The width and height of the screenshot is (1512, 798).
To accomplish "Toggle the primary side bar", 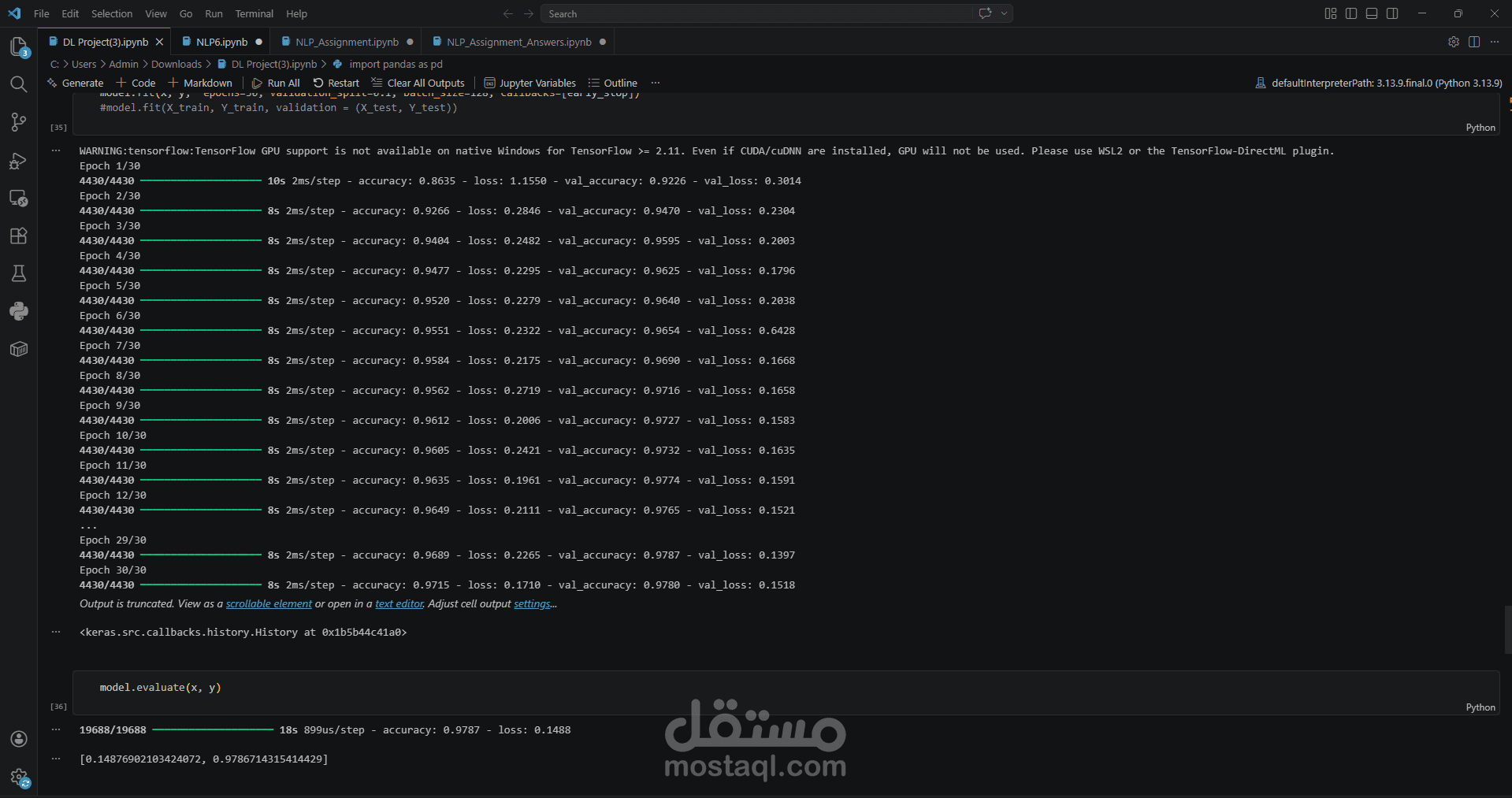I will click(x=1351, y=13).
